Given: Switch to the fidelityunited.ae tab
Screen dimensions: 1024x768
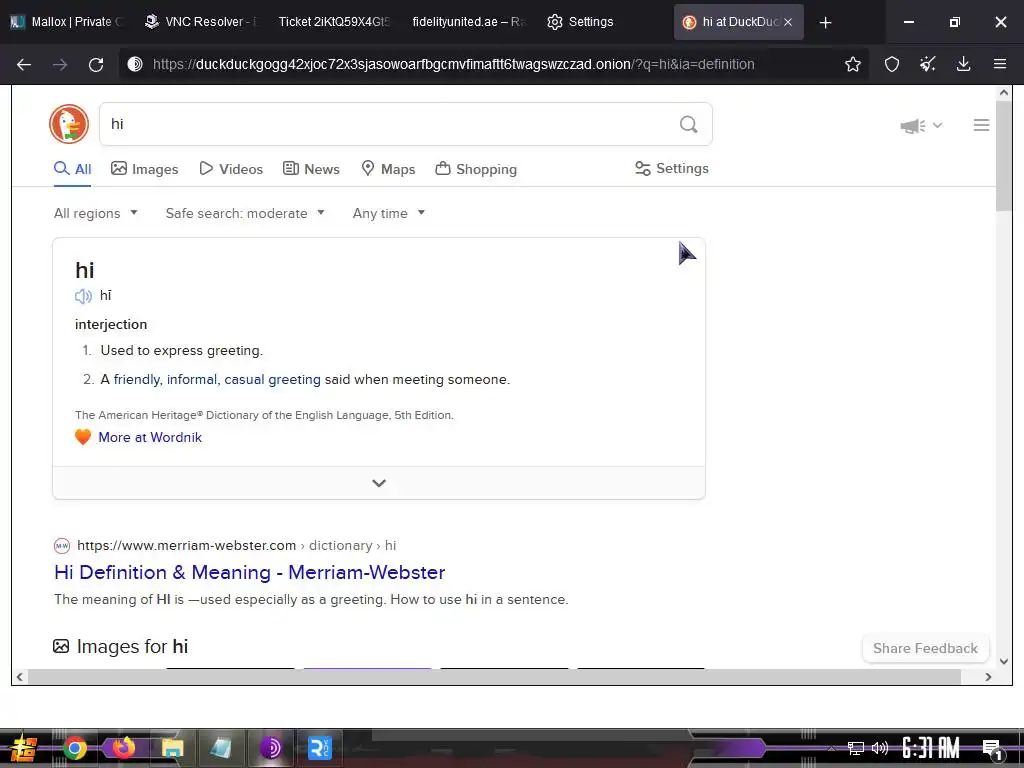Looking at the screenshot, I should [468, 22].
